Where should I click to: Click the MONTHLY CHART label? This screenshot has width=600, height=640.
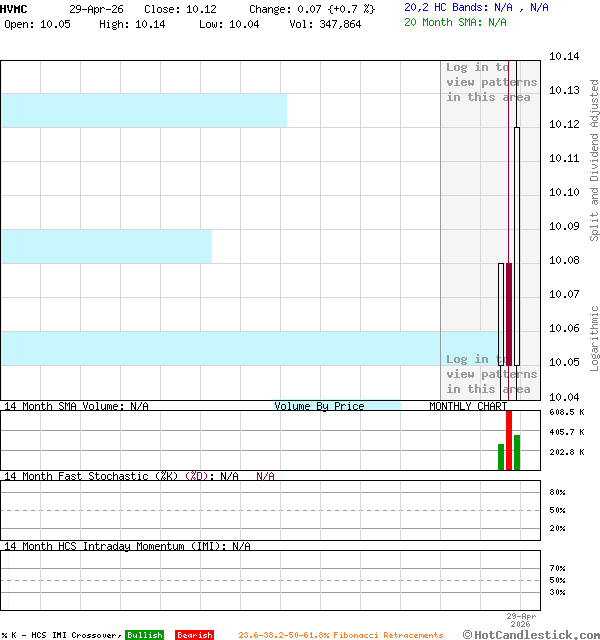467,406
